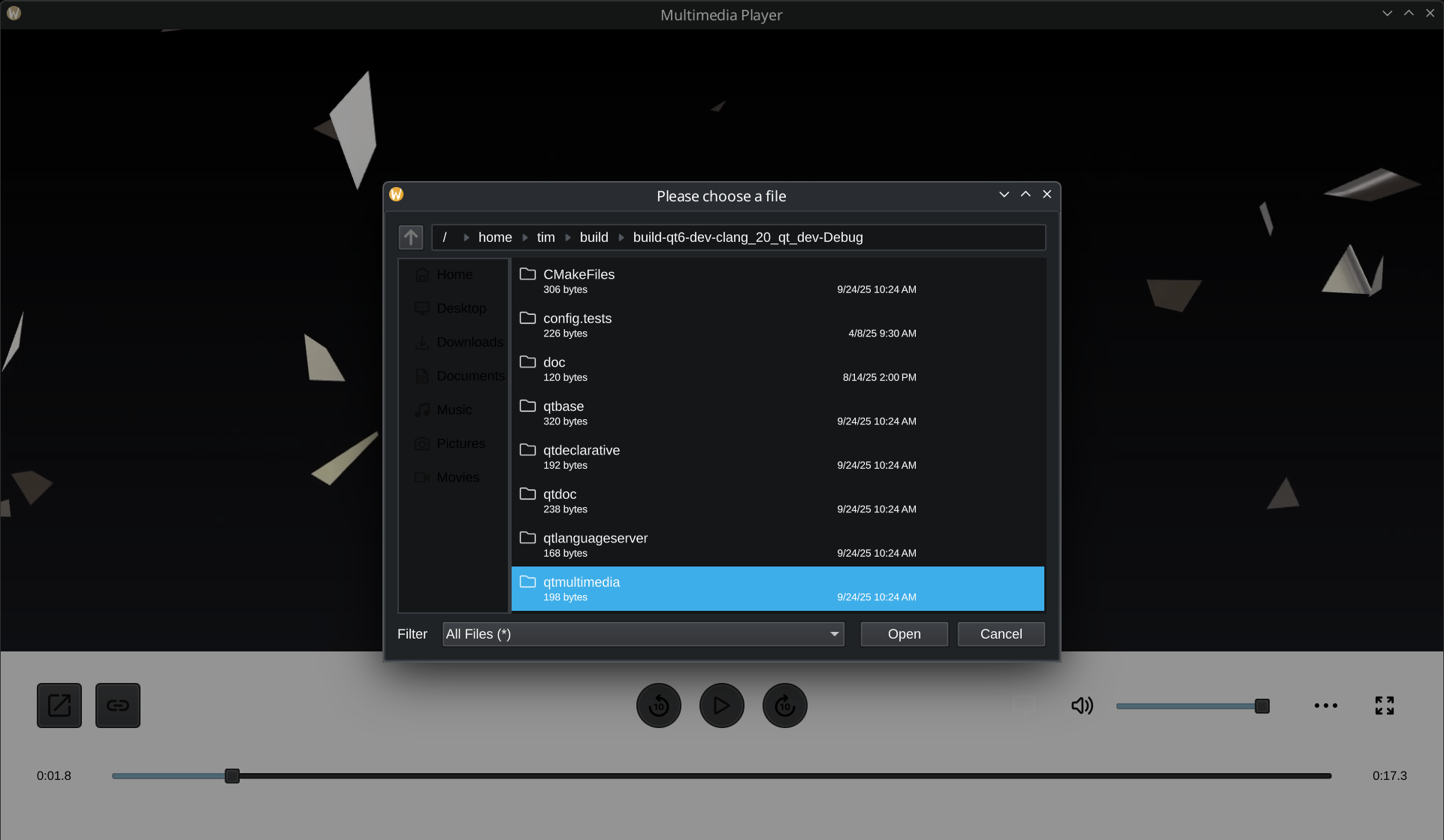Open Music in the sidebar
The image size is (1444, 840).
pos(454,410)
